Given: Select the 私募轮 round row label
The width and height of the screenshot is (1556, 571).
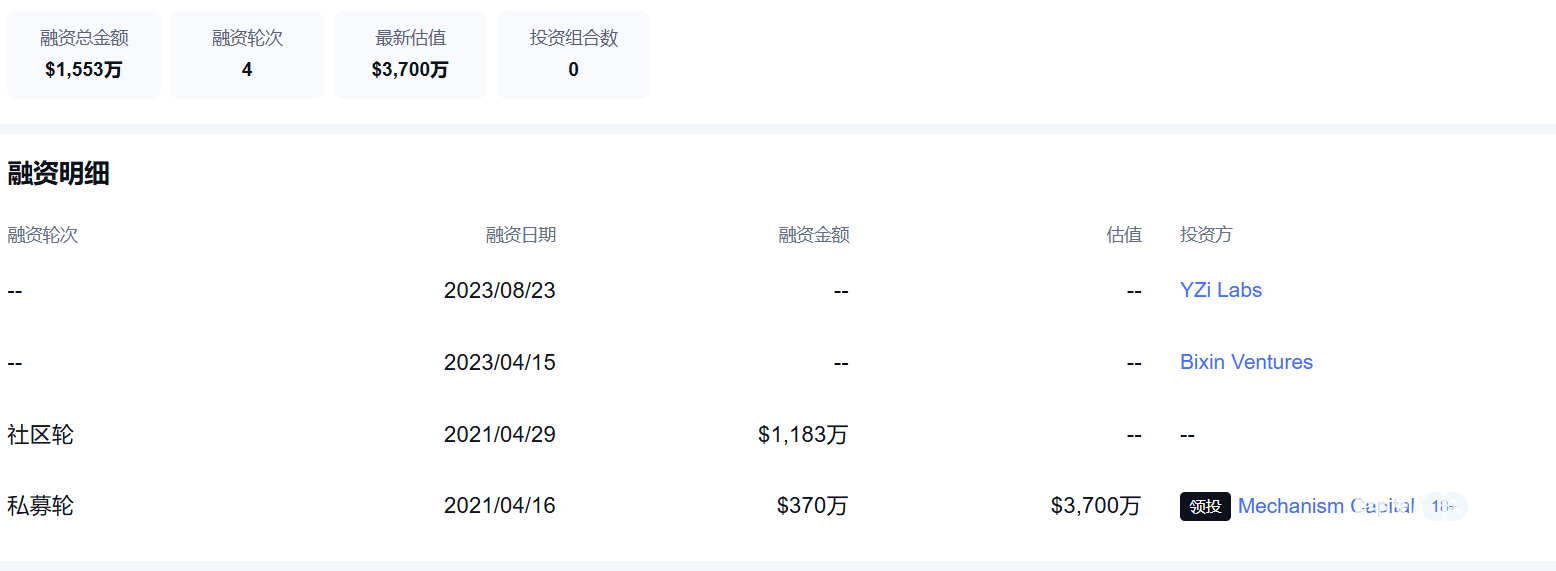Looking at the screenshot, I should 40,506.
